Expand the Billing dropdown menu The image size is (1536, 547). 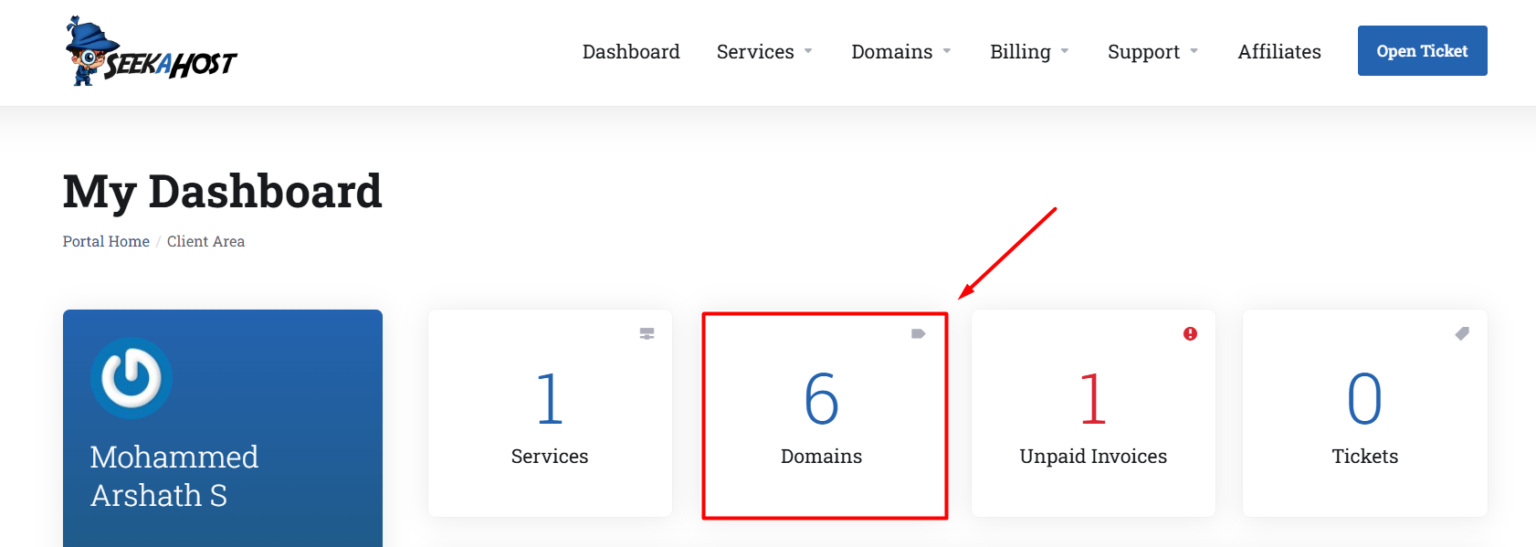[x=1030, y=52]
